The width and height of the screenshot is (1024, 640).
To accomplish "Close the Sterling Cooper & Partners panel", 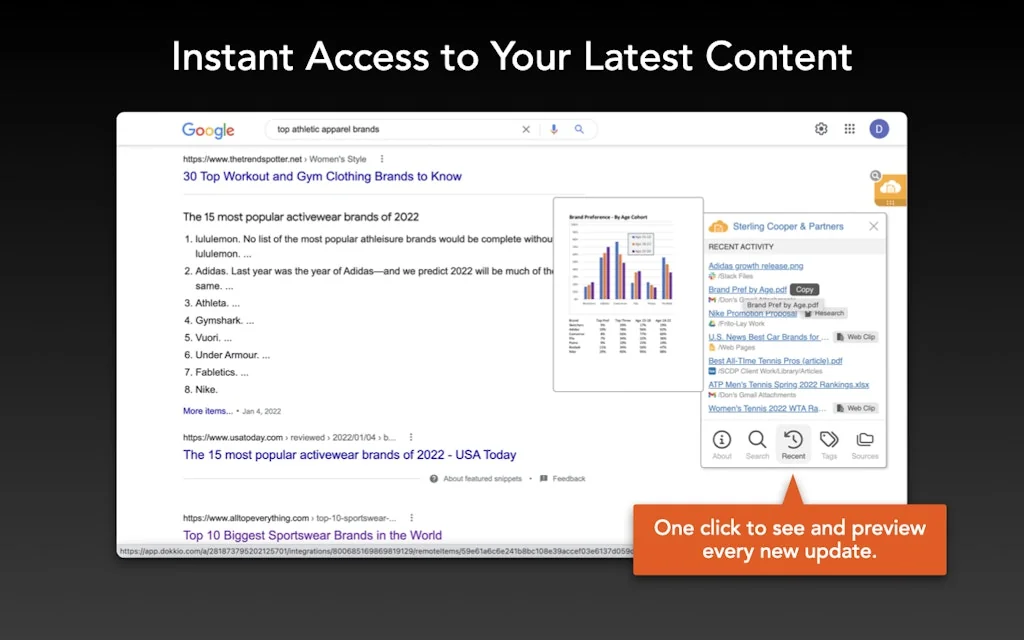I will 874,226.
